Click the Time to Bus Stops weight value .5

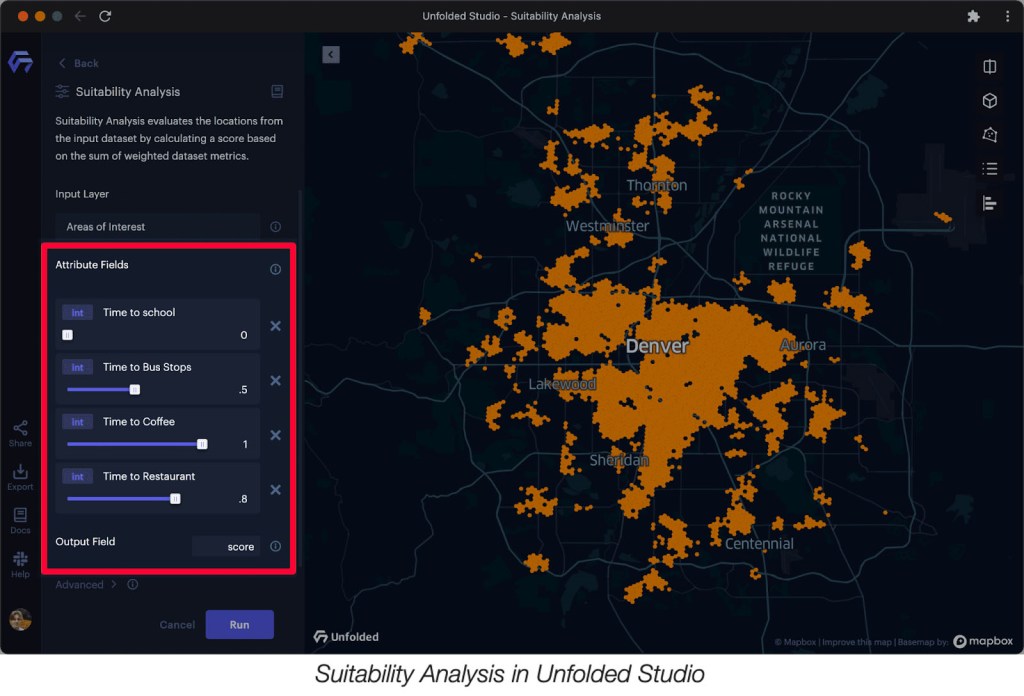click(x=243, y=390)
